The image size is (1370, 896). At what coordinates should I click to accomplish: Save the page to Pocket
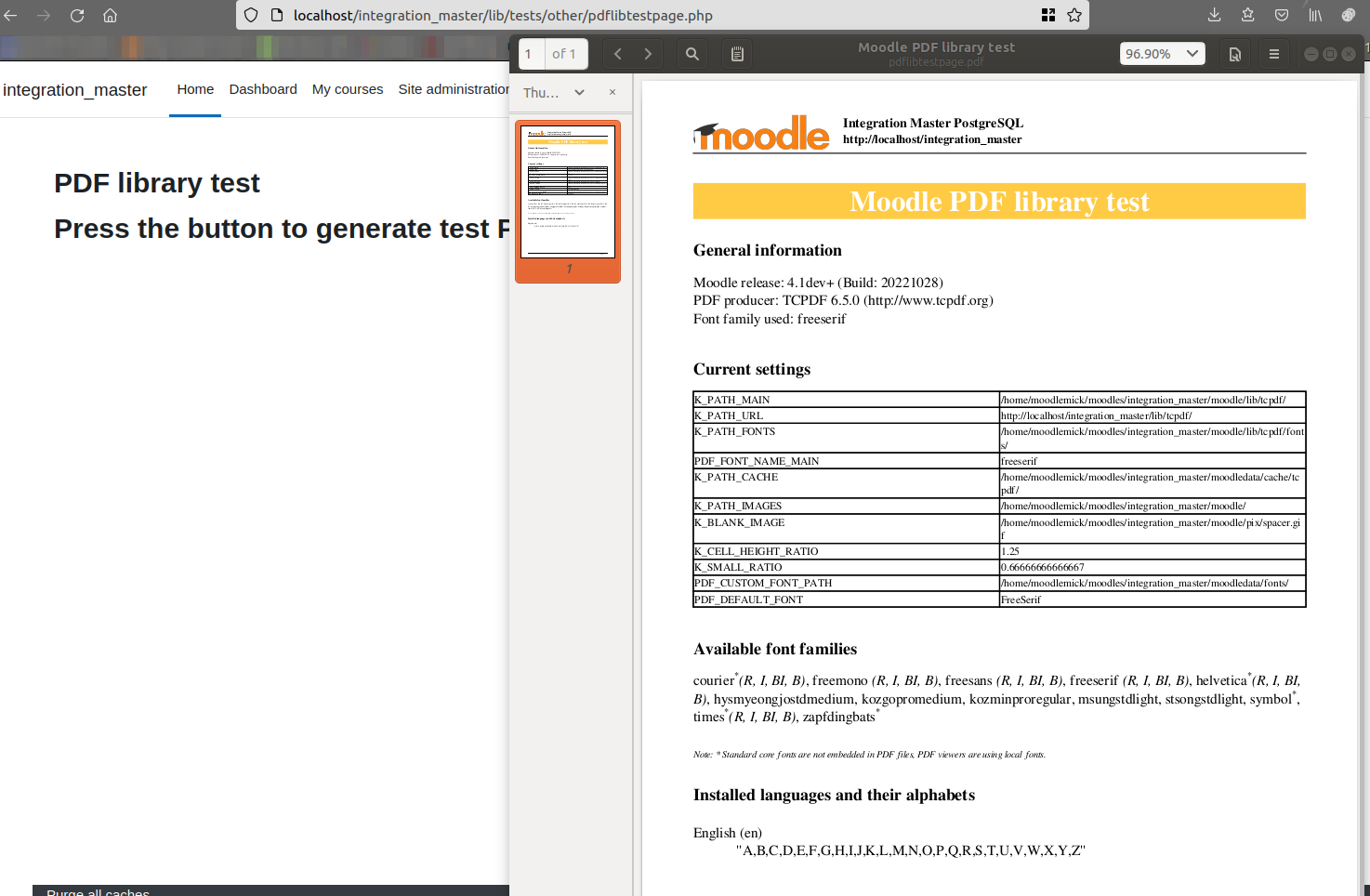(x=1282, y=15)
